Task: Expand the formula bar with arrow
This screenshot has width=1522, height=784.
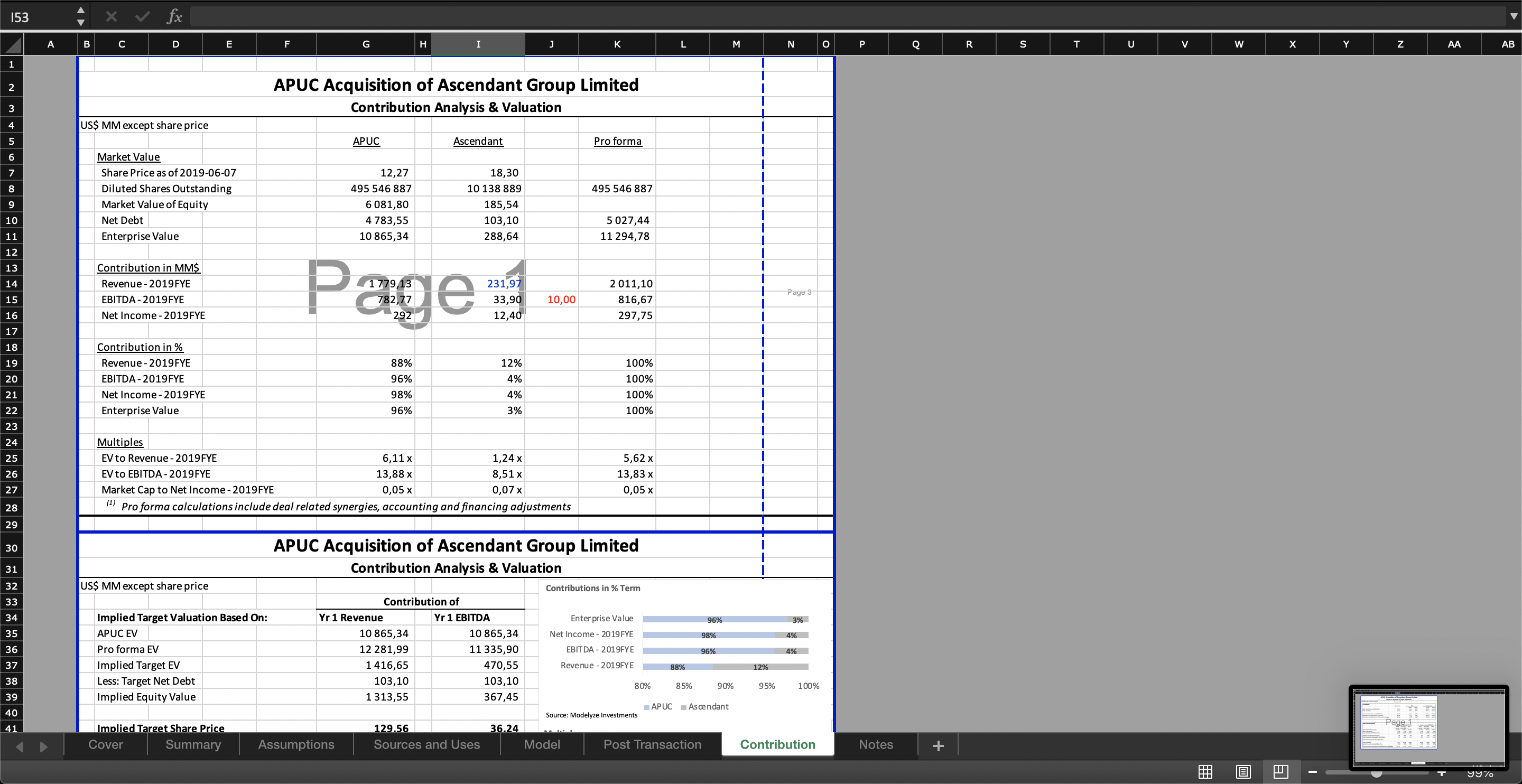Action: (1513, 16)
